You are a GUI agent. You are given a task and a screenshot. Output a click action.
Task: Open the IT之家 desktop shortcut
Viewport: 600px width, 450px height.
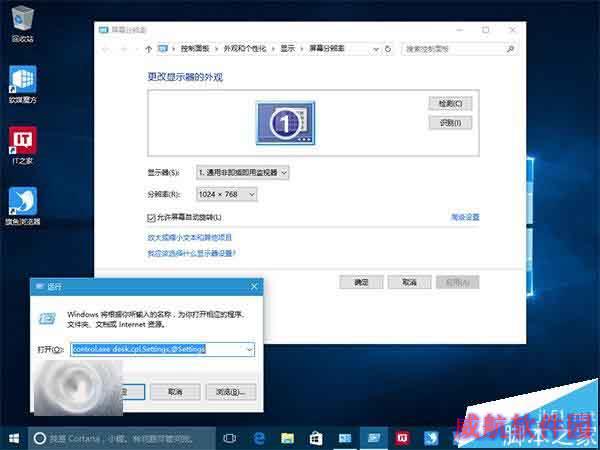tap(23, 145)
